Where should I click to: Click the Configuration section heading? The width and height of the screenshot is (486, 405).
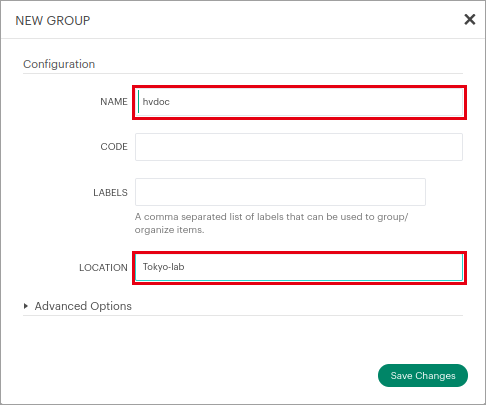(59, 64)
